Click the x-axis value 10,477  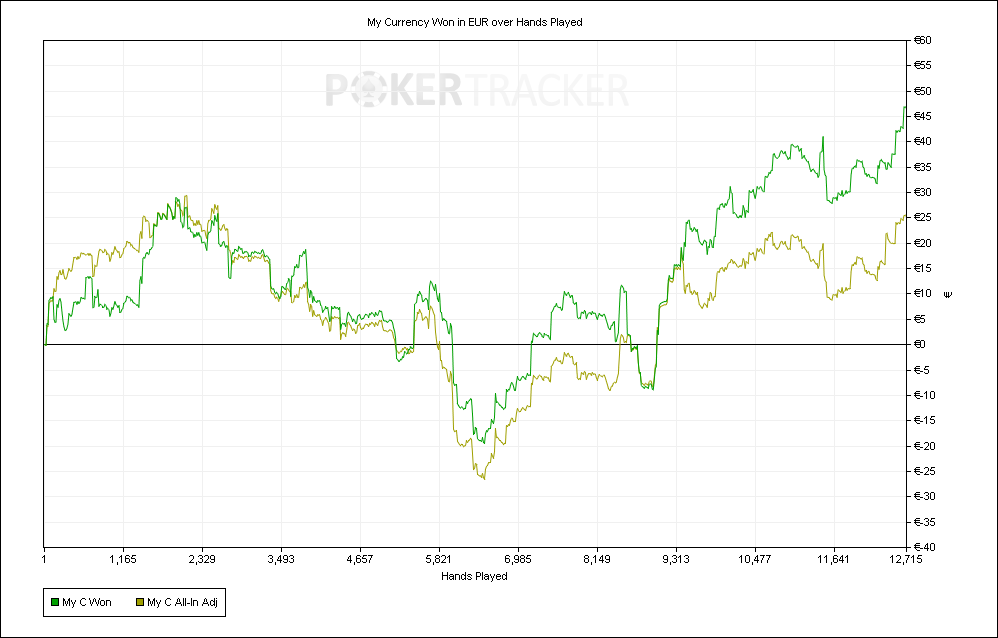point(754,560)
